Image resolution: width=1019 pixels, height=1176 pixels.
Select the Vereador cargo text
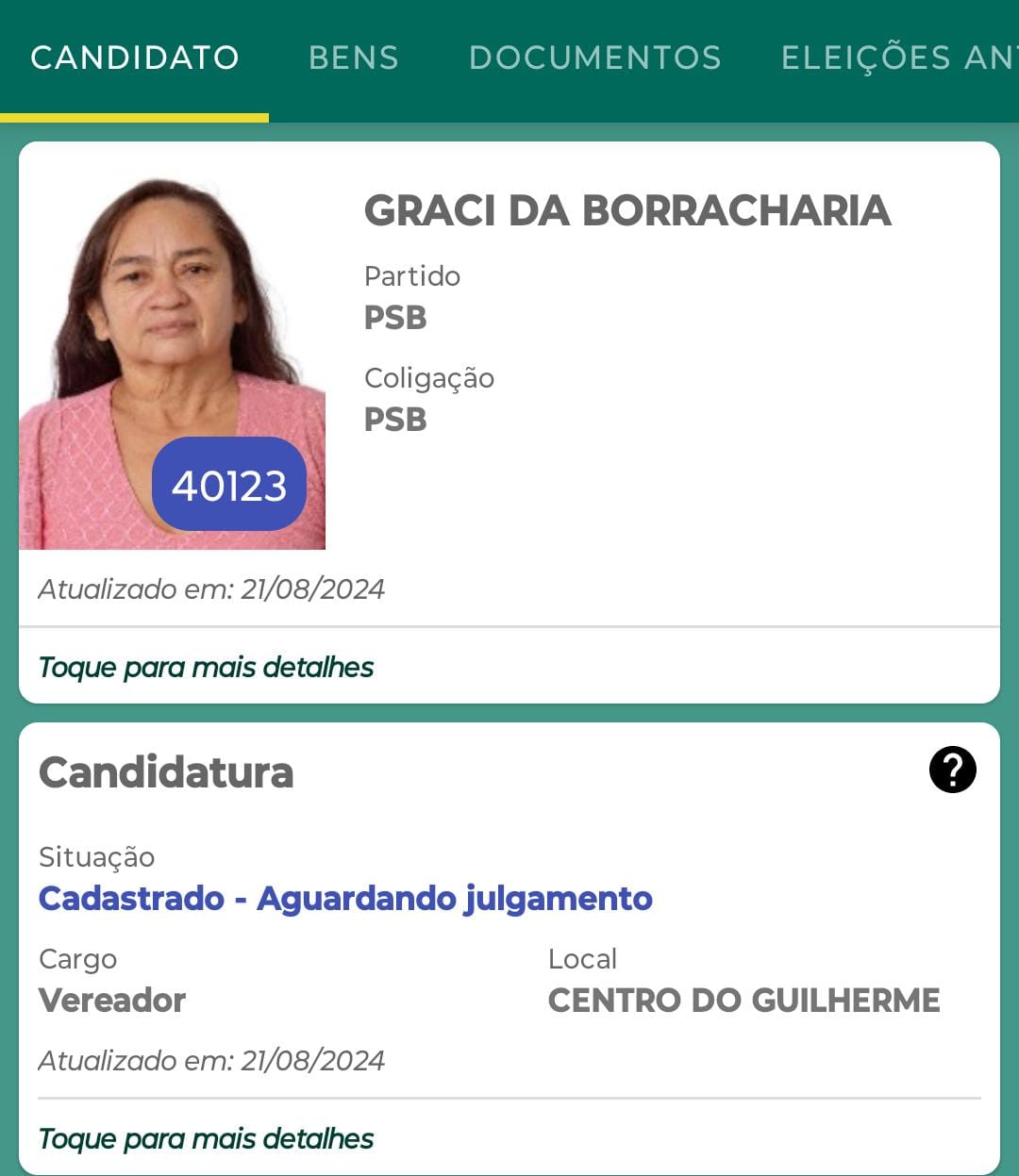coord(112,1001)
